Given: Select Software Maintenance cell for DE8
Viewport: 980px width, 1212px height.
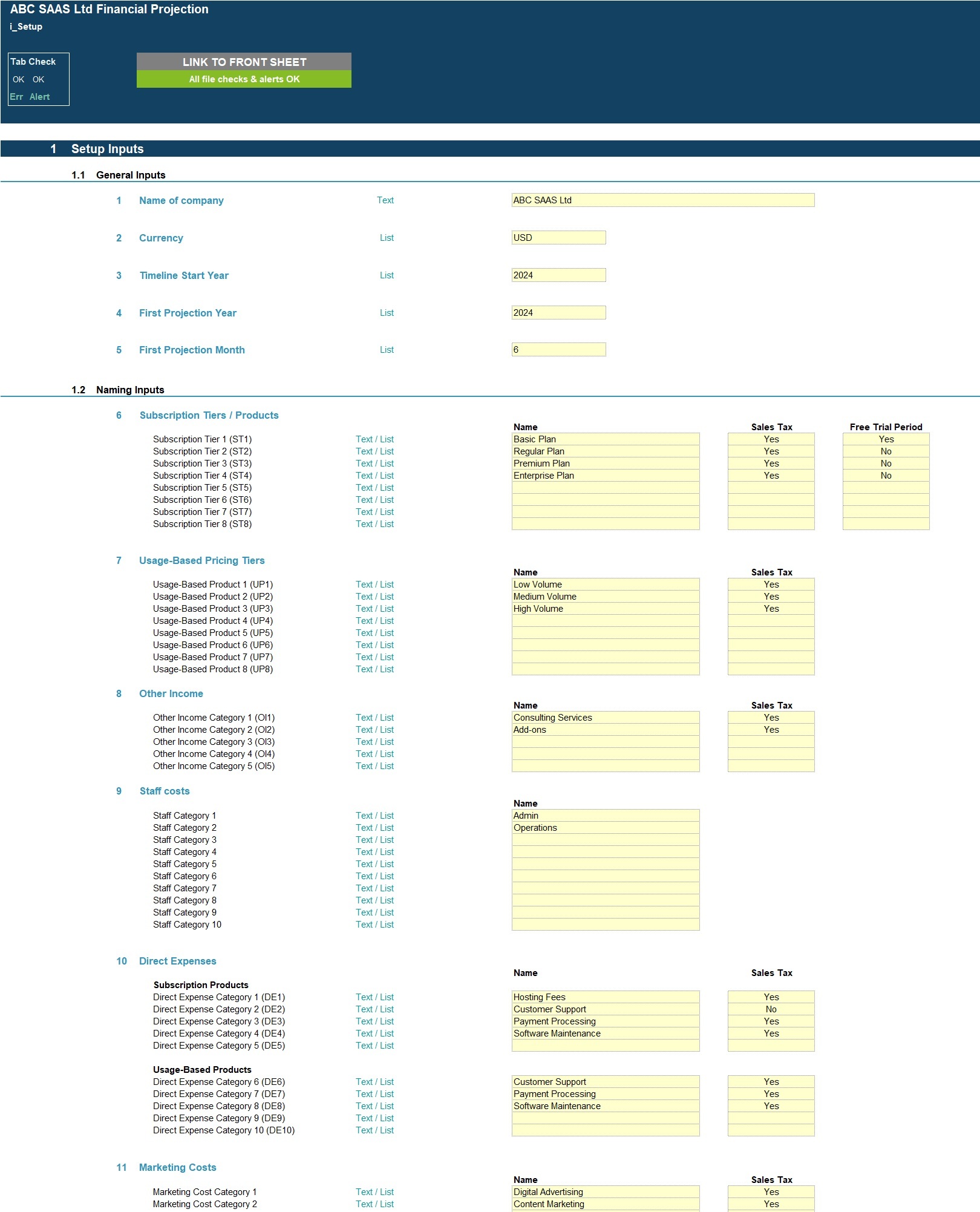Looking at the screenshot, I should [x=606, y=1106].
